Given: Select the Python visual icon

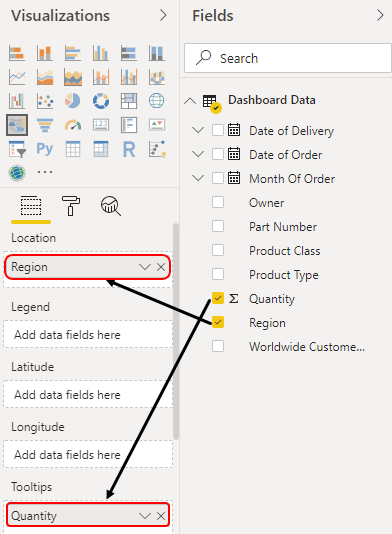Looking at the screenshot, I should click(x=45, y=149).
